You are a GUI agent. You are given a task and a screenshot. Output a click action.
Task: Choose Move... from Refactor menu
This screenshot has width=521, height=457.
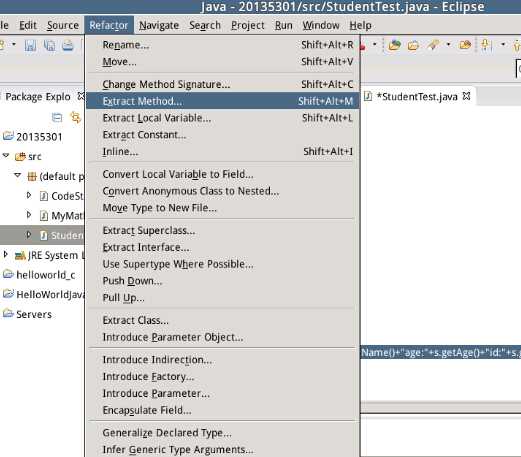223,62
